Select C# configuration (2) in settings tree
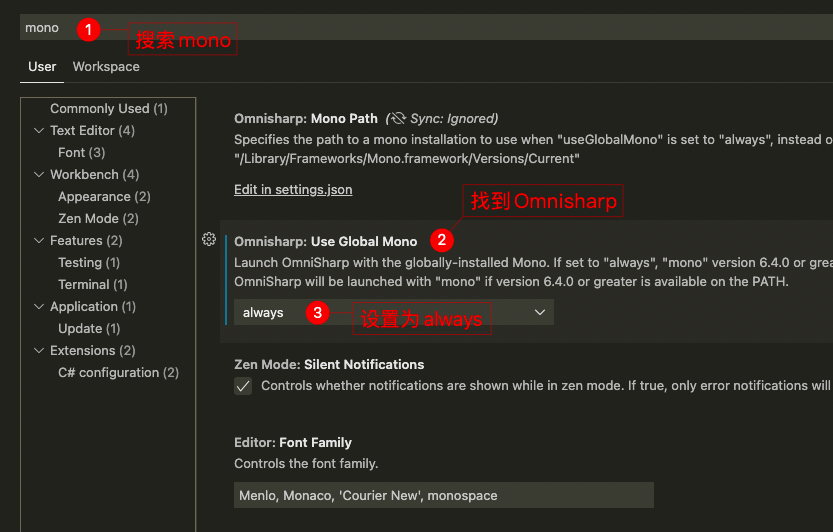Viewport: 833px width, 532px height. point(118,373)
